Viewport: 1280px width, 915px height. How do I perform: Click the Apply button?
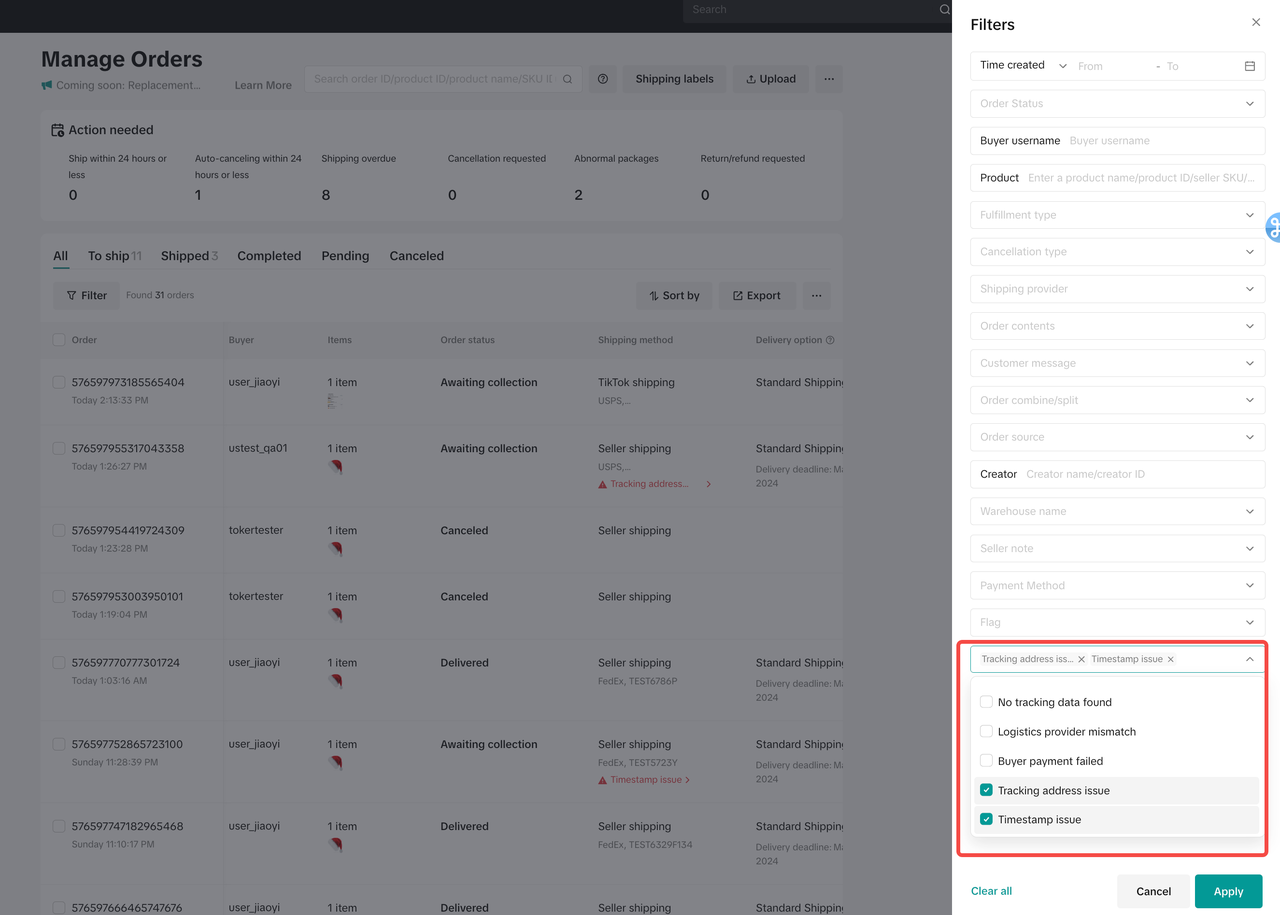click(1228, 891)
